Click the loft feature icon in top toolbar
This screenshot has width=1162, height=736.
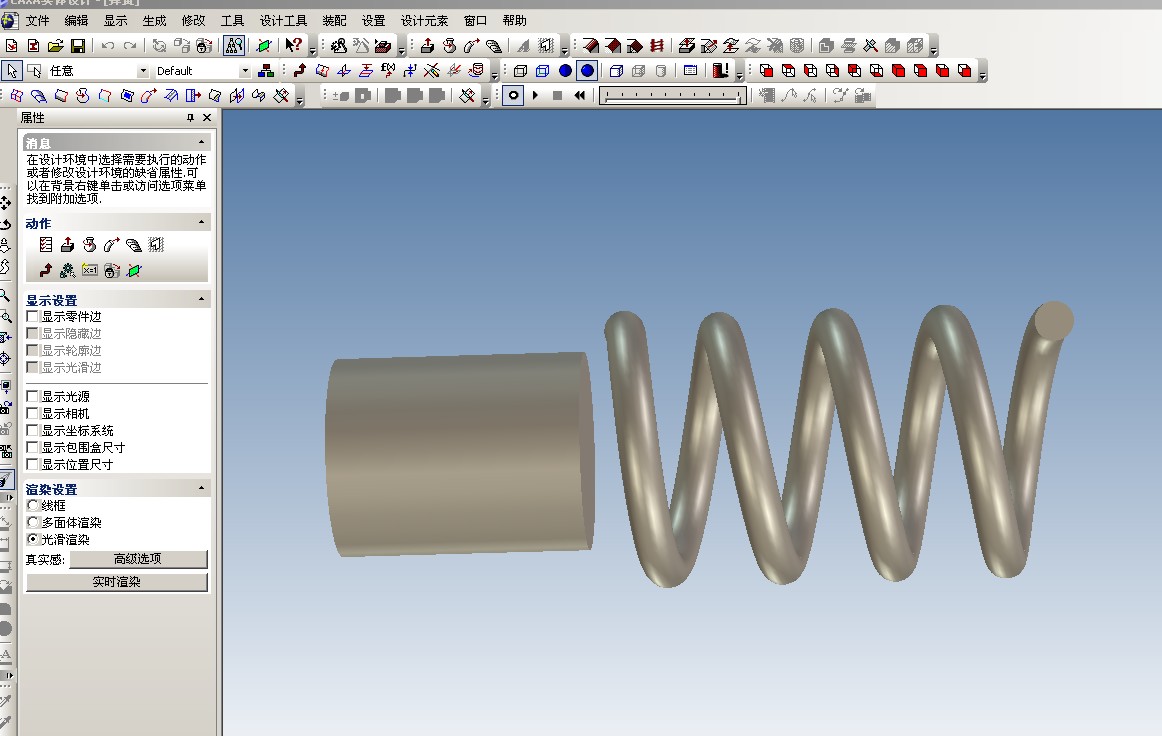point(494,46)
